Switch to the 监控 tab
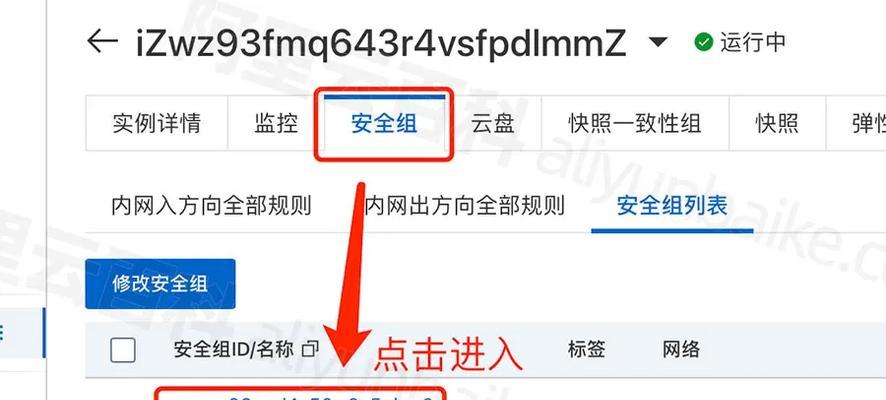 point(276,123)
